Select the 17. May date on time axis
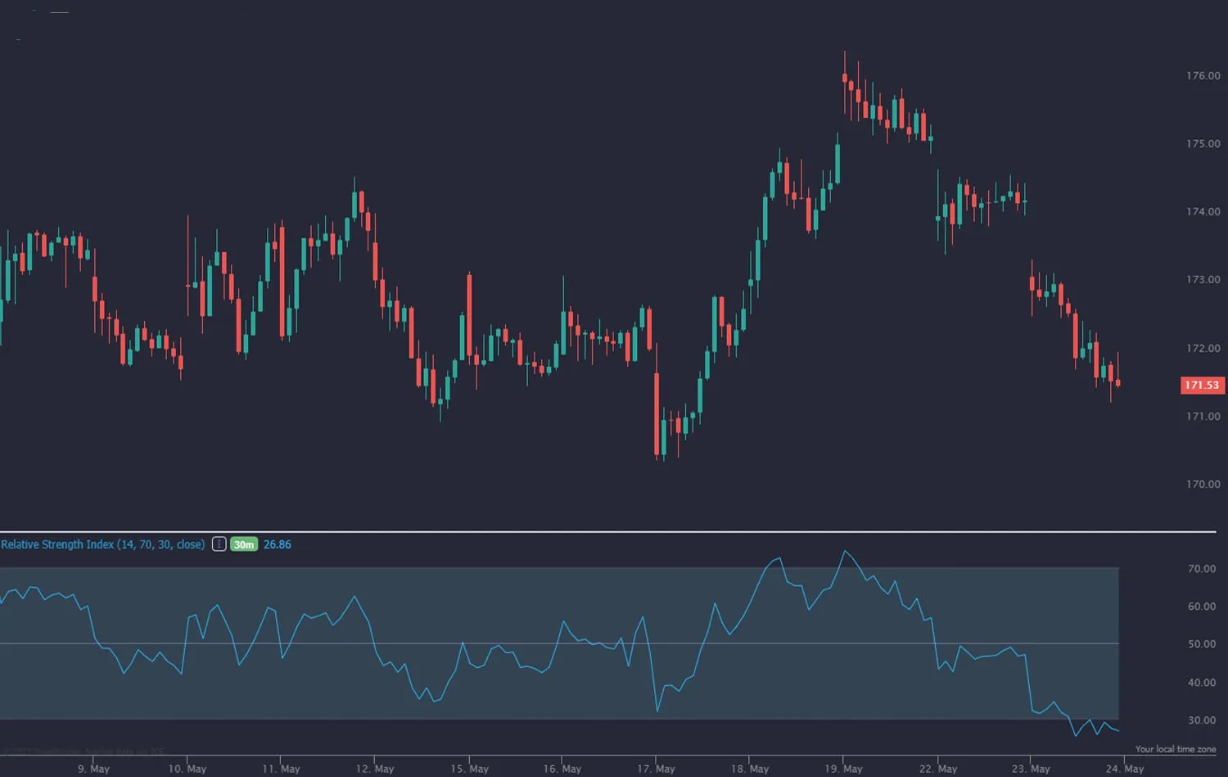 tap(658, 769)
